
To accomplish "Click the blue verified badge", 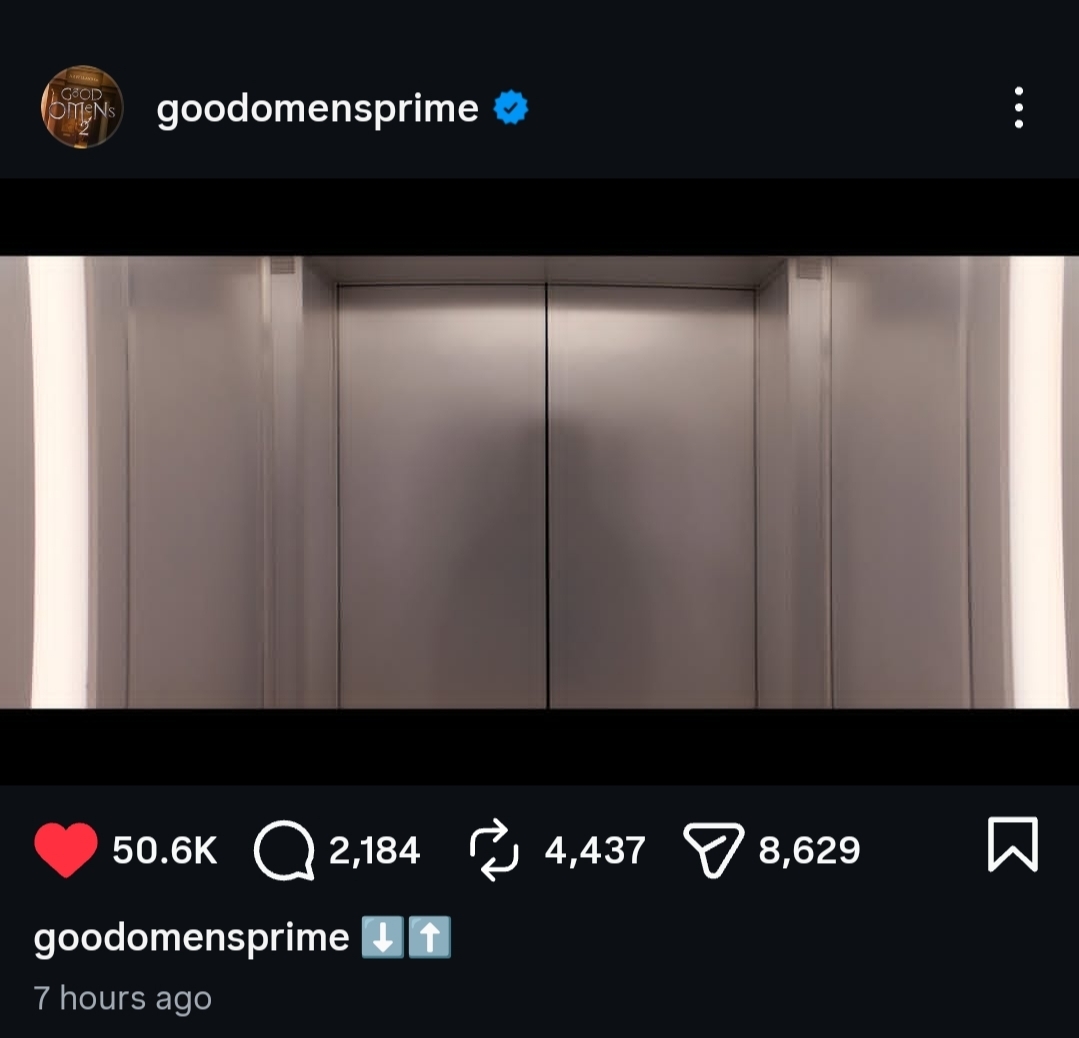I will click(511, 108).
